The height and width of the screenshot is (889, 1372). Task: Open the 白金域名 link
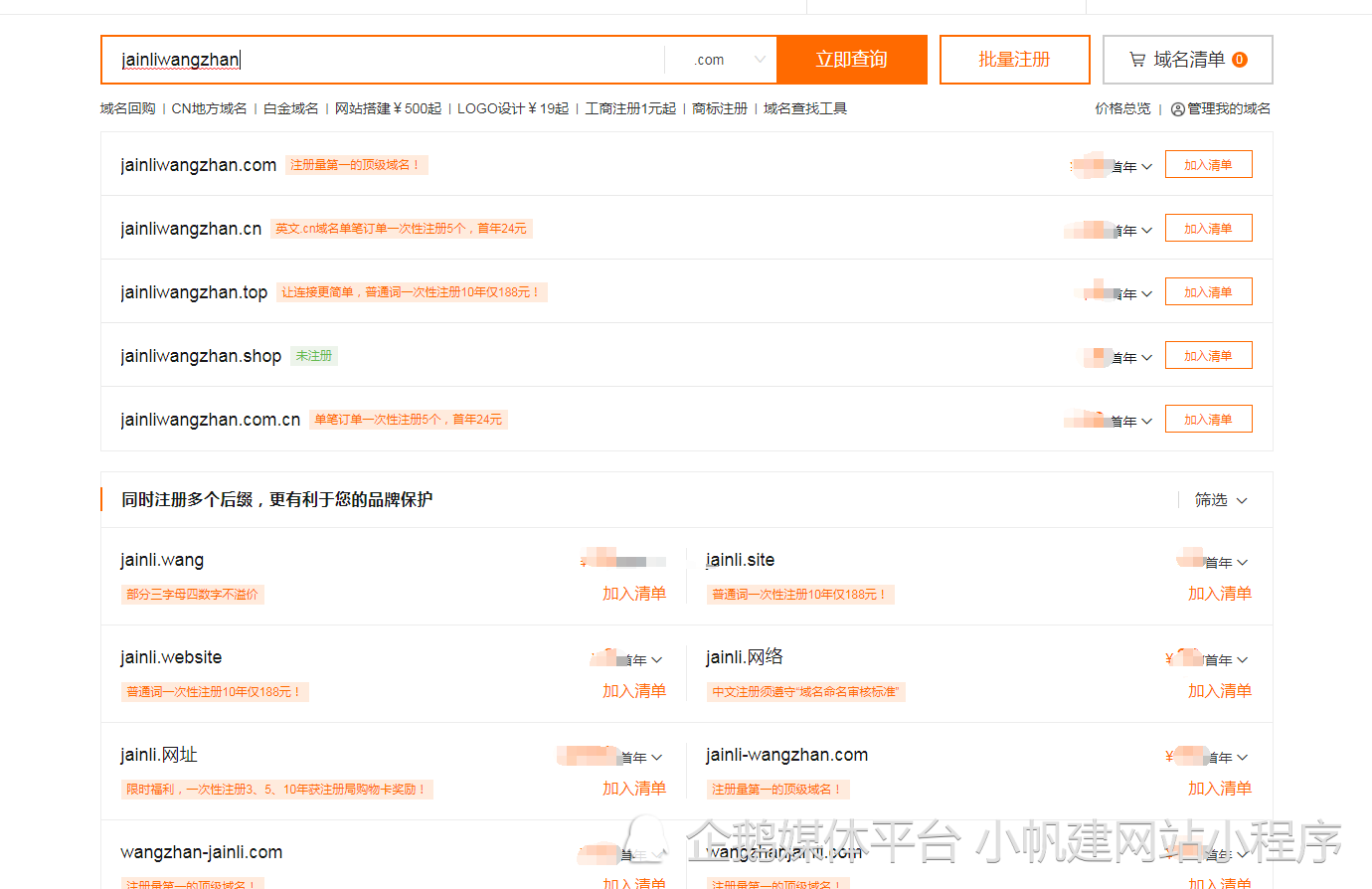pos(291,108)
